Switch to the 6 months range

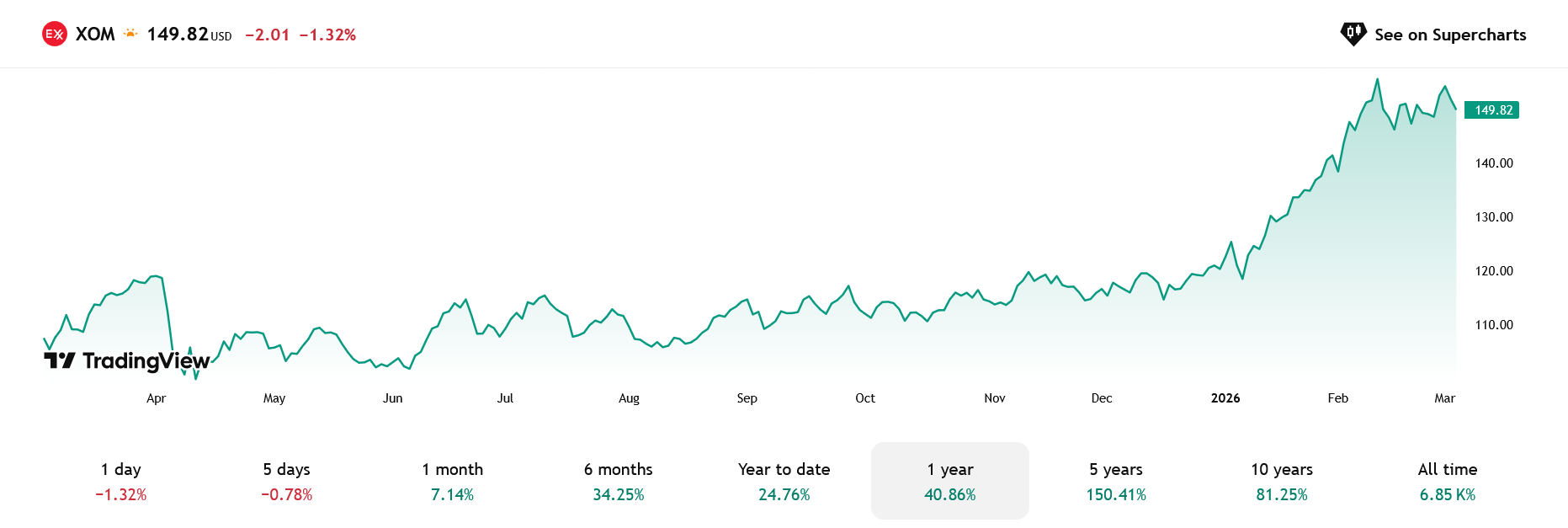(618, 481)
